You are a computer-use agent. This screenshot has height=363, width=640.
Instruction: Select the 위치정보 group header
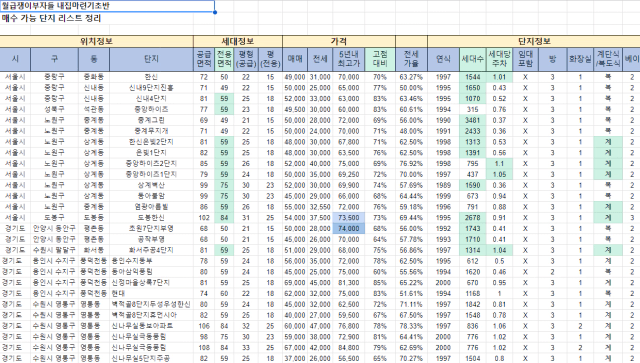[96, 41]
